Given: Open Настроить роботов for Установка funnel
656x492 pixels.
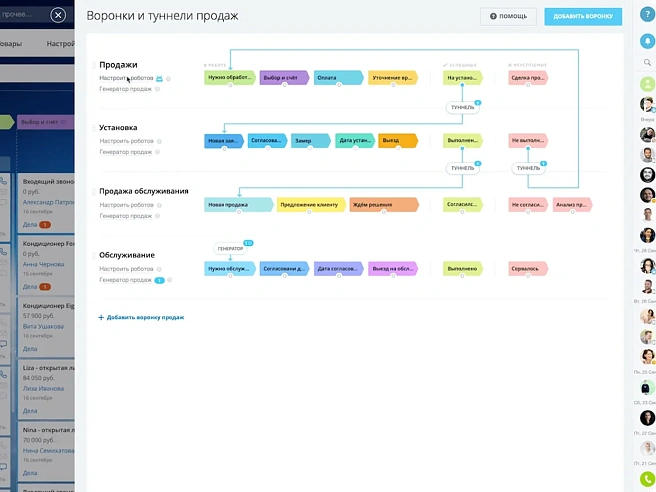Looking at the screenshot, I should 126,141.
